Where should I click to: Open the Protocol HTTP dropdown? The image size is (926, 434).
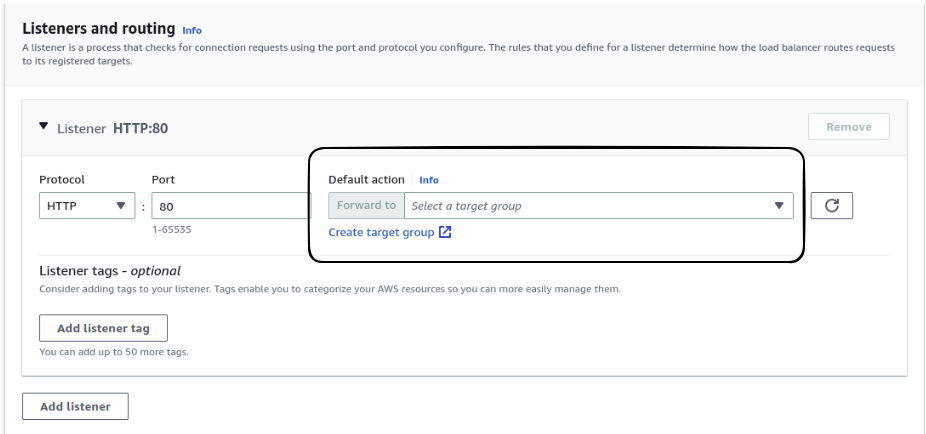pos(85,206)
